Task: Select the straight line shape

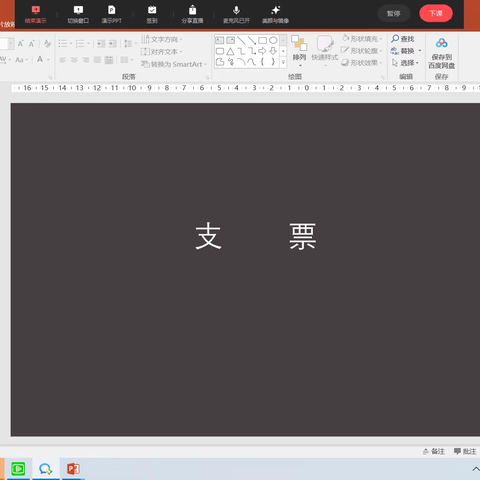Action: (x=241, y=41)
